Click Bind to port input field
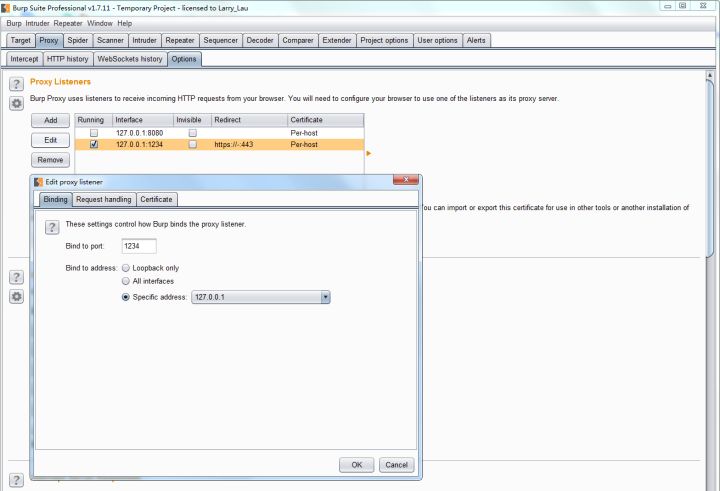Screen dimensions: 720x491 point(139,246)
